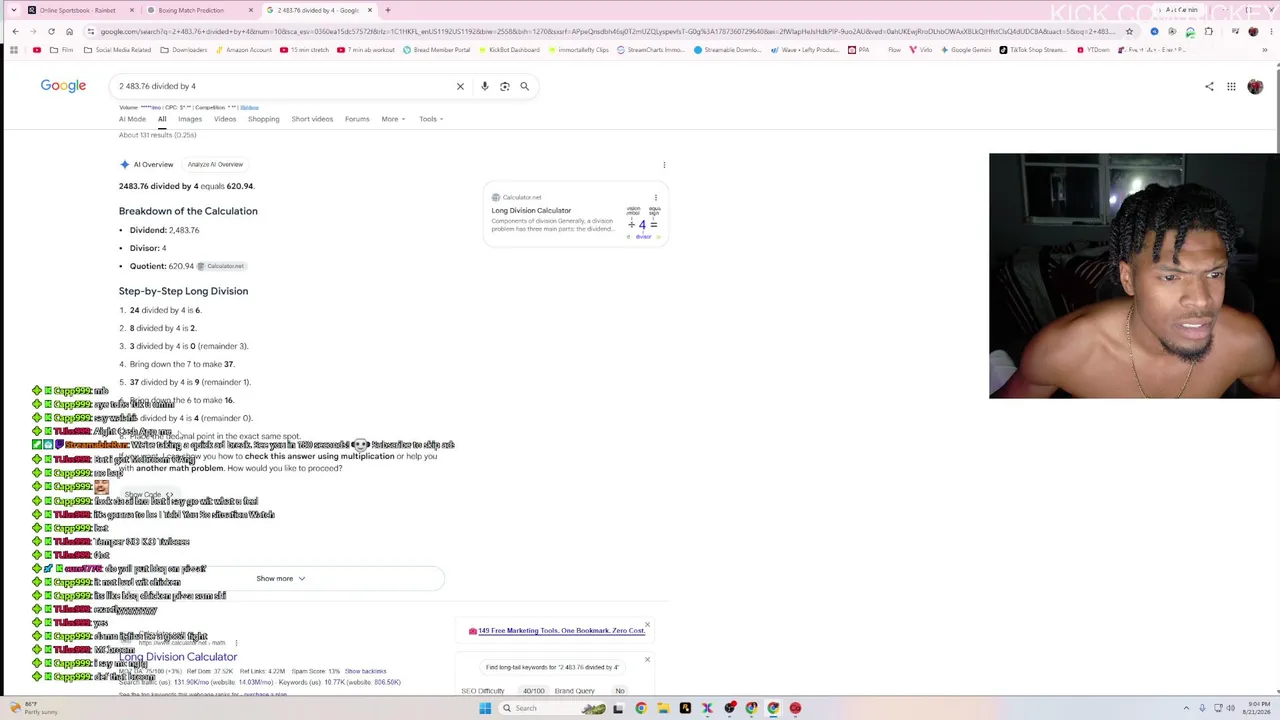Click Step-by-Step Long Division heading
The image size is (1280, 720).
tap(183, 291)
